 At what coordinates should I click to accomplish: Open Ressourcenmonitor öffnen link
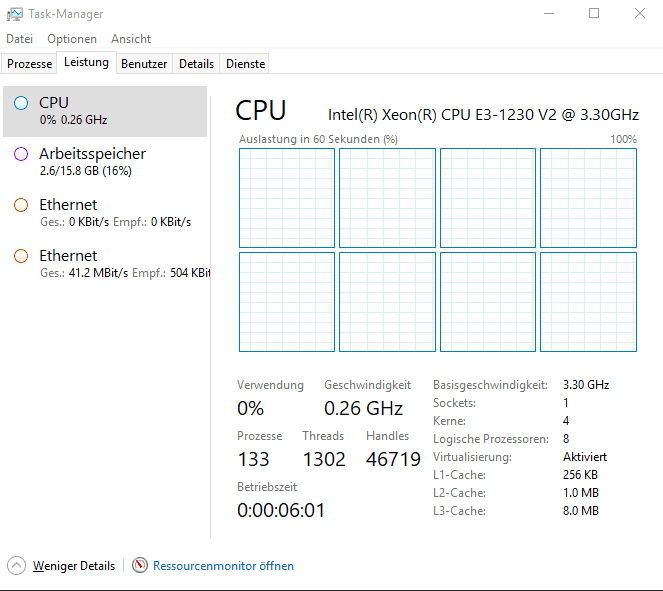223,566
